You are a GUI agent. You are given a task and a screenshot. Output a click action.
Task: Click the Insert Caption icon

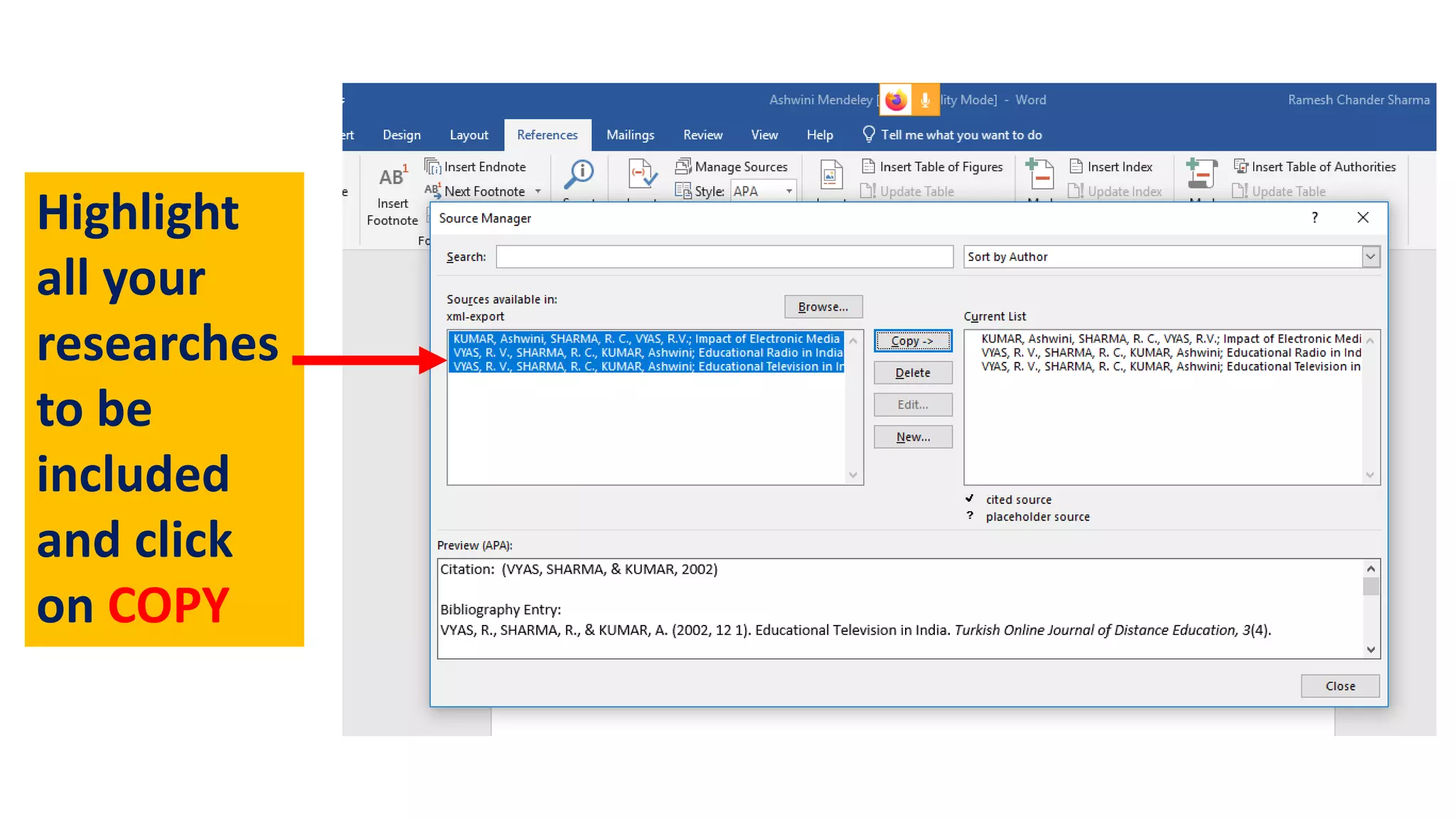[x=831, y=175]
